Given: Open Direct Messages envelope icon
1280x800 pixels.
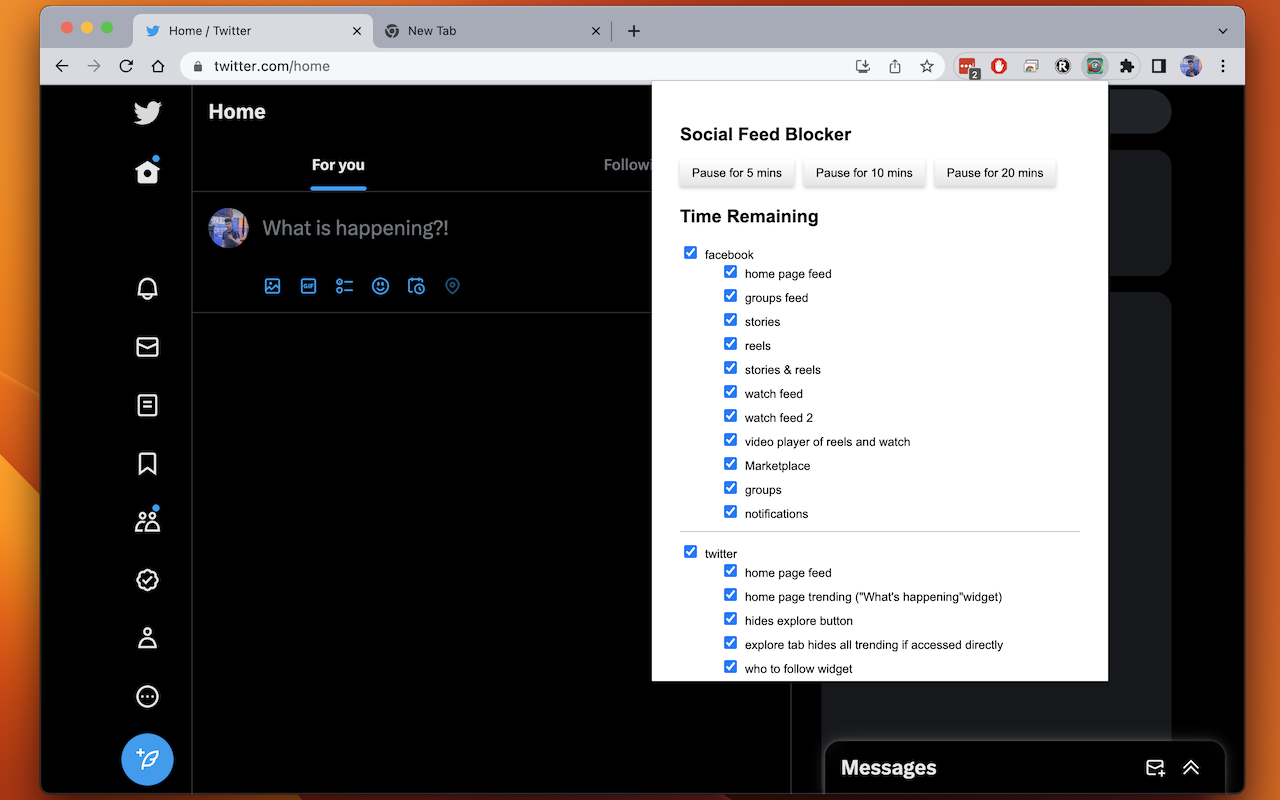Looking at the screenshot, I should click(x=147, y=347).
